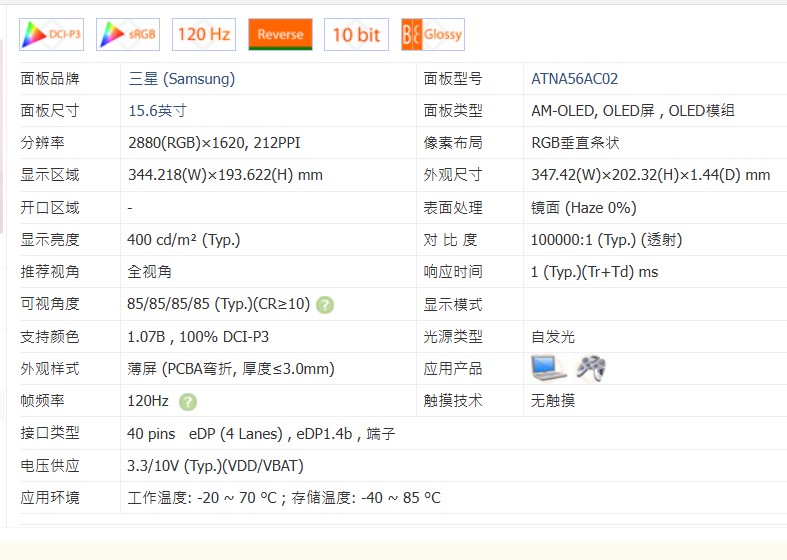Click the 3.3/10V voltage supply value
The image size is (787, 560).
pos(215,466)
